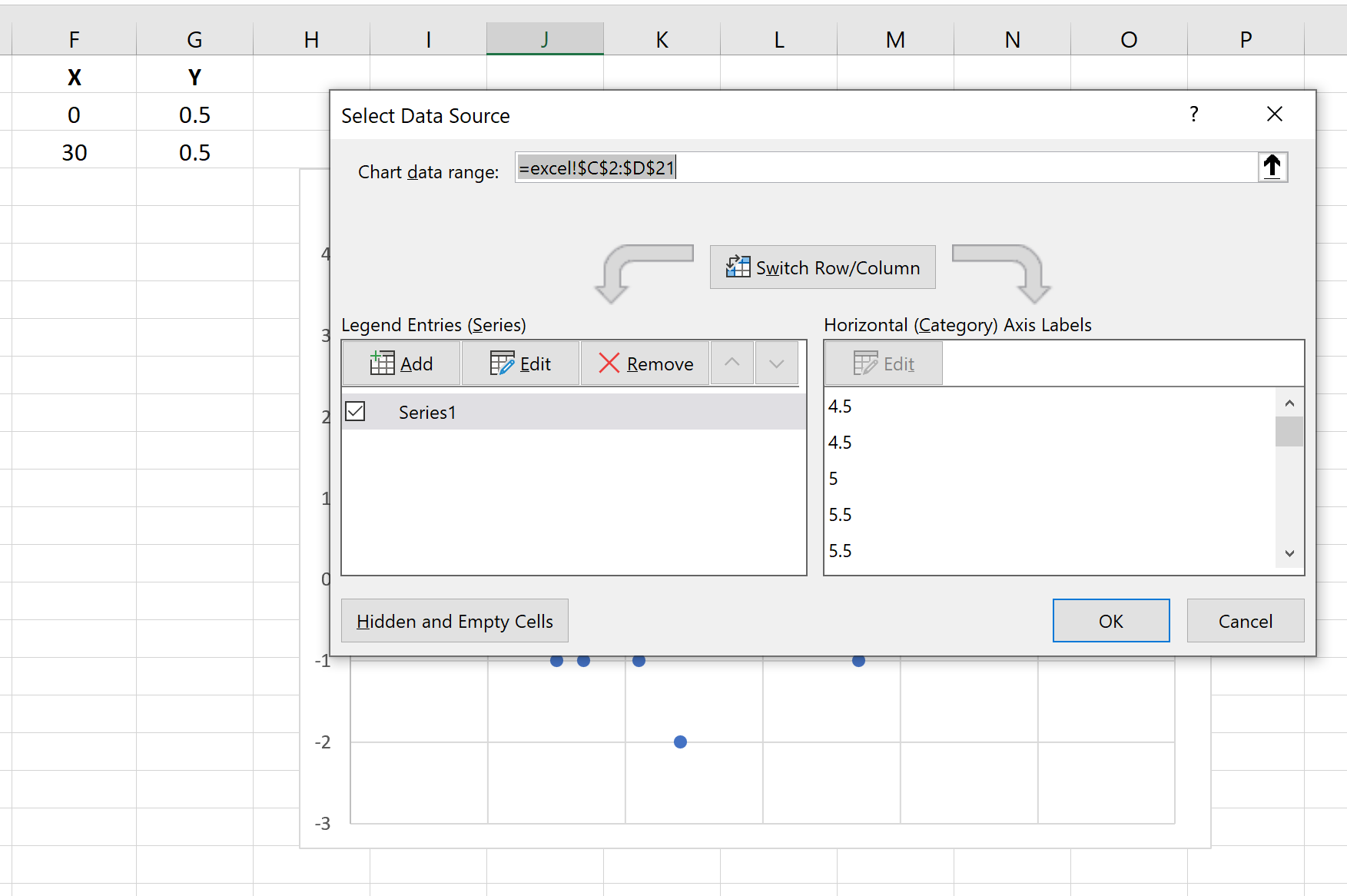The width and height of the screenshot is (1347, 896).
Task: Click the axis labels scroll-down chevron
Action: [x=1289, y=553]
